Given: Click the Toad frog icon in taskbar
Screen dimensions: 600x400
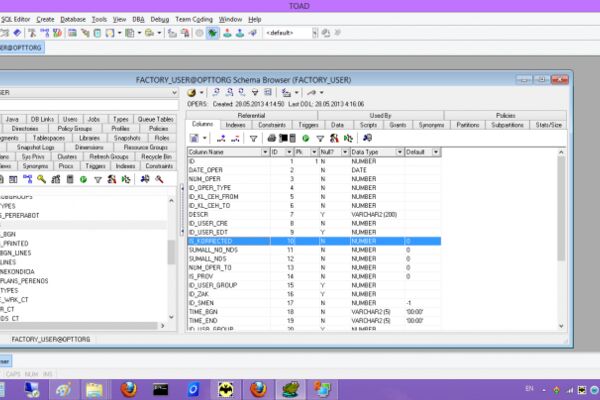Looking at the screenshot, I should (x=290, y=390).
